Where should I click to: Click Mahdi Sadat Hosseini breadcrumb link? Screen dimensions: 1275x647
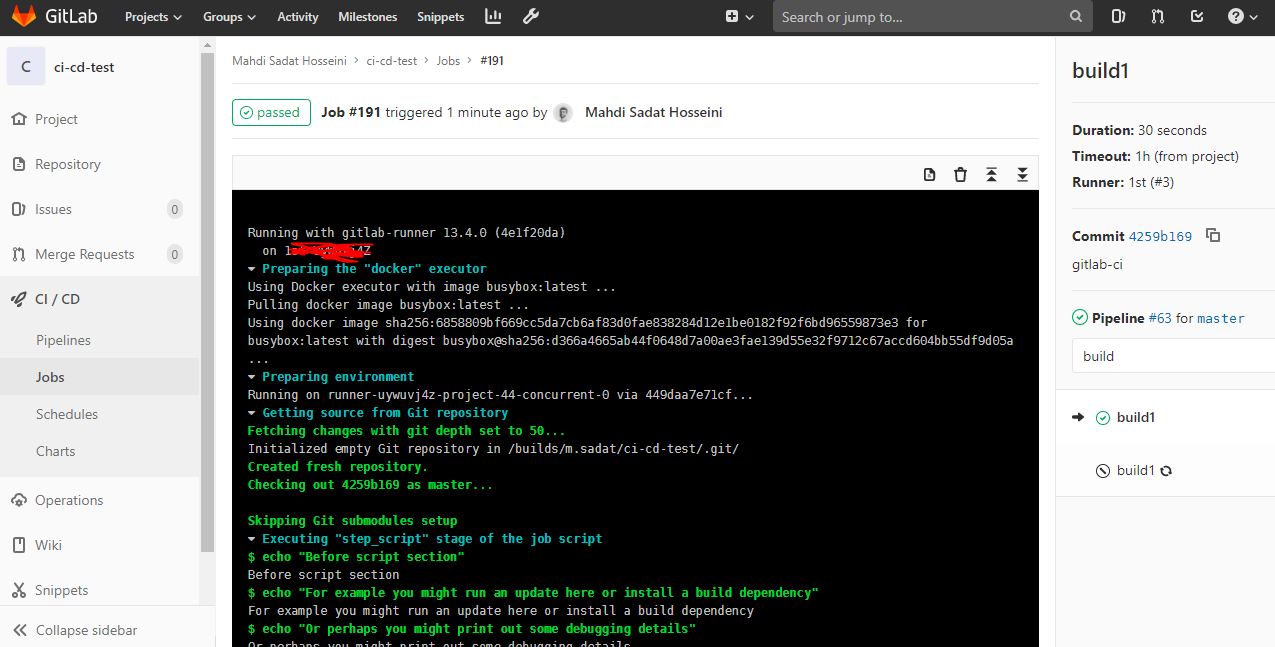click(x=289, y=61)
